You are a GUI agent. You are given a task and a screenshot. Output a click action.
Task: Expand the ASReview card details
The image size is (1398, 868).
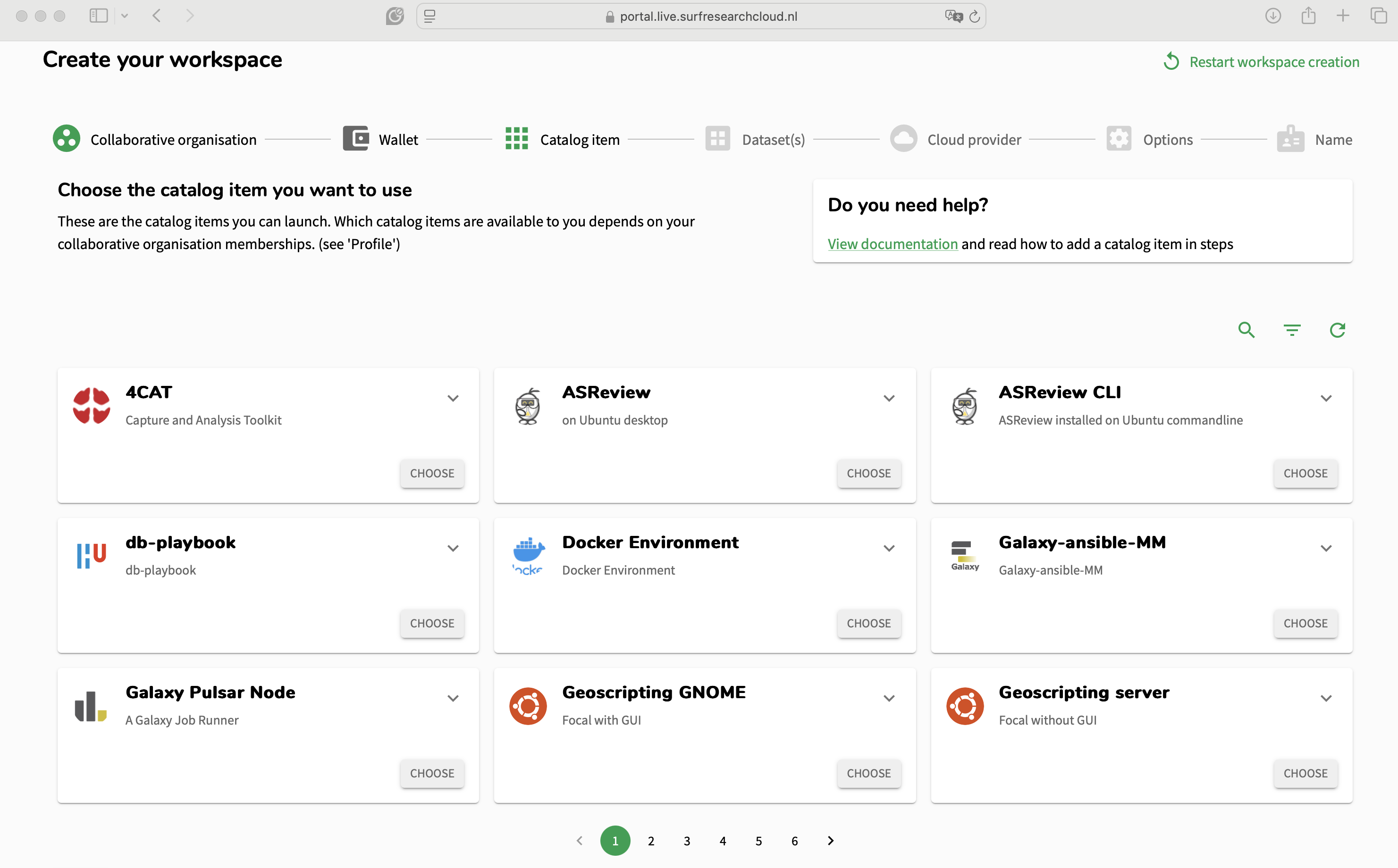[x=889, y=398]
